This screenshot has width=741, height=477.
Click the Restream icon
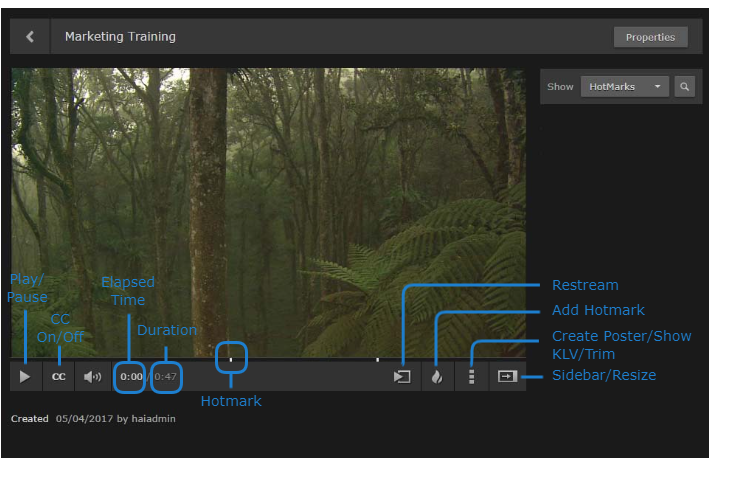pyautogui.click(x=402, y=377)
